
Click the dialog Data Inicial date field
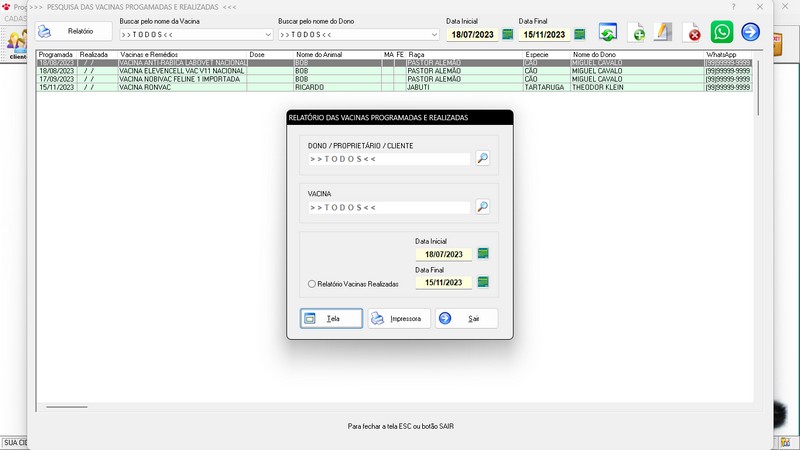pos(443,254)
